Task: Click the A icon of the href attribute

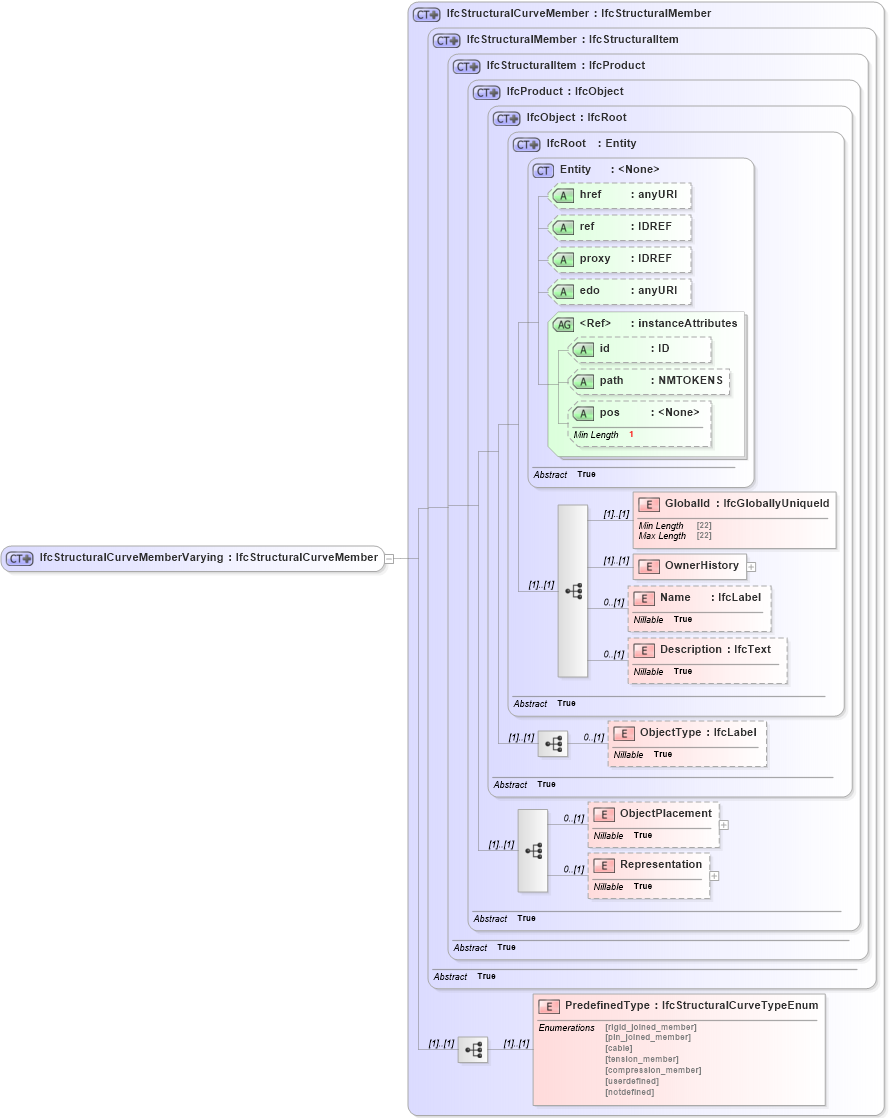Action: (564, 195)
